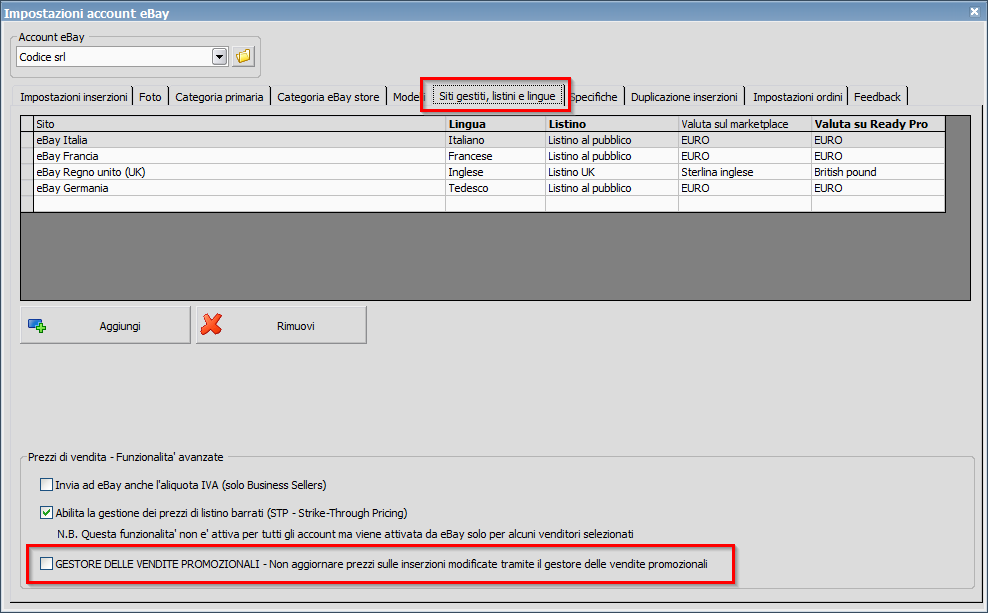Select the eBay Germania row
Image resolution: width=988 pixels, height=613 pixels.
tap(483, 188)
